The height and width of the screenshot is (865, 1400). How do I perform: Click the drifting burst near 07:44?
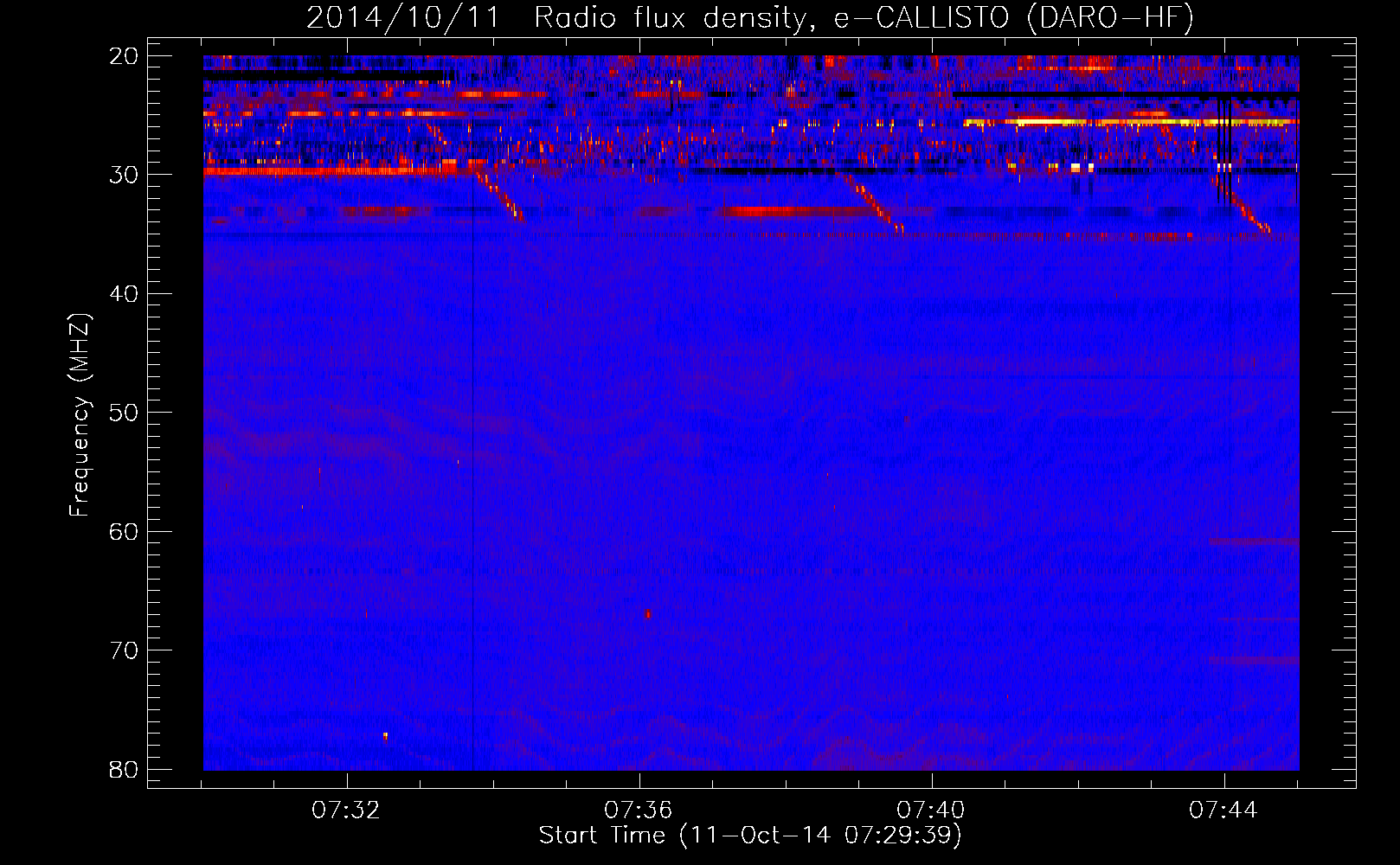click(x=1242, y=204)
